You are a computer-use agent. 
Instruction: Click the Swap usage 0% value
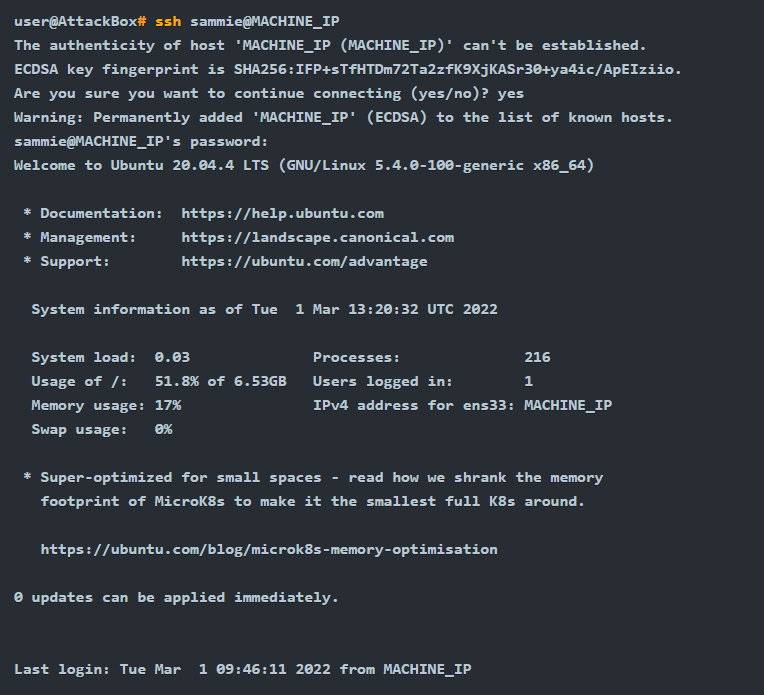click(x=163, y=429)
